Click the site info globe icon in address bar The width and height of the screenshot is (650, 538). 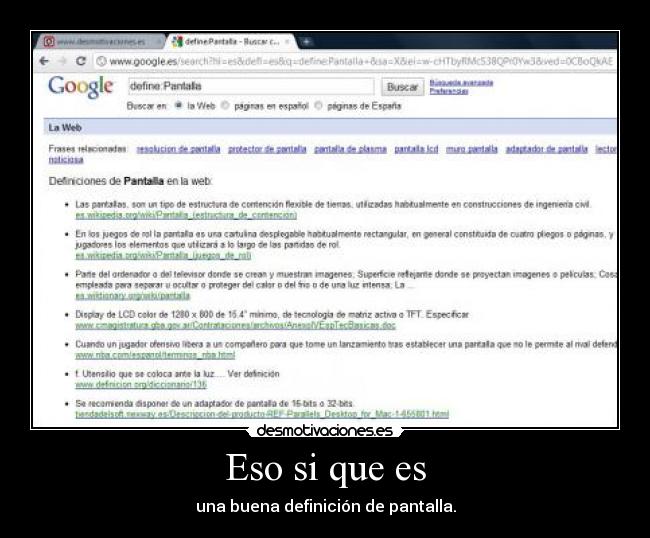(x=101, y=61)
